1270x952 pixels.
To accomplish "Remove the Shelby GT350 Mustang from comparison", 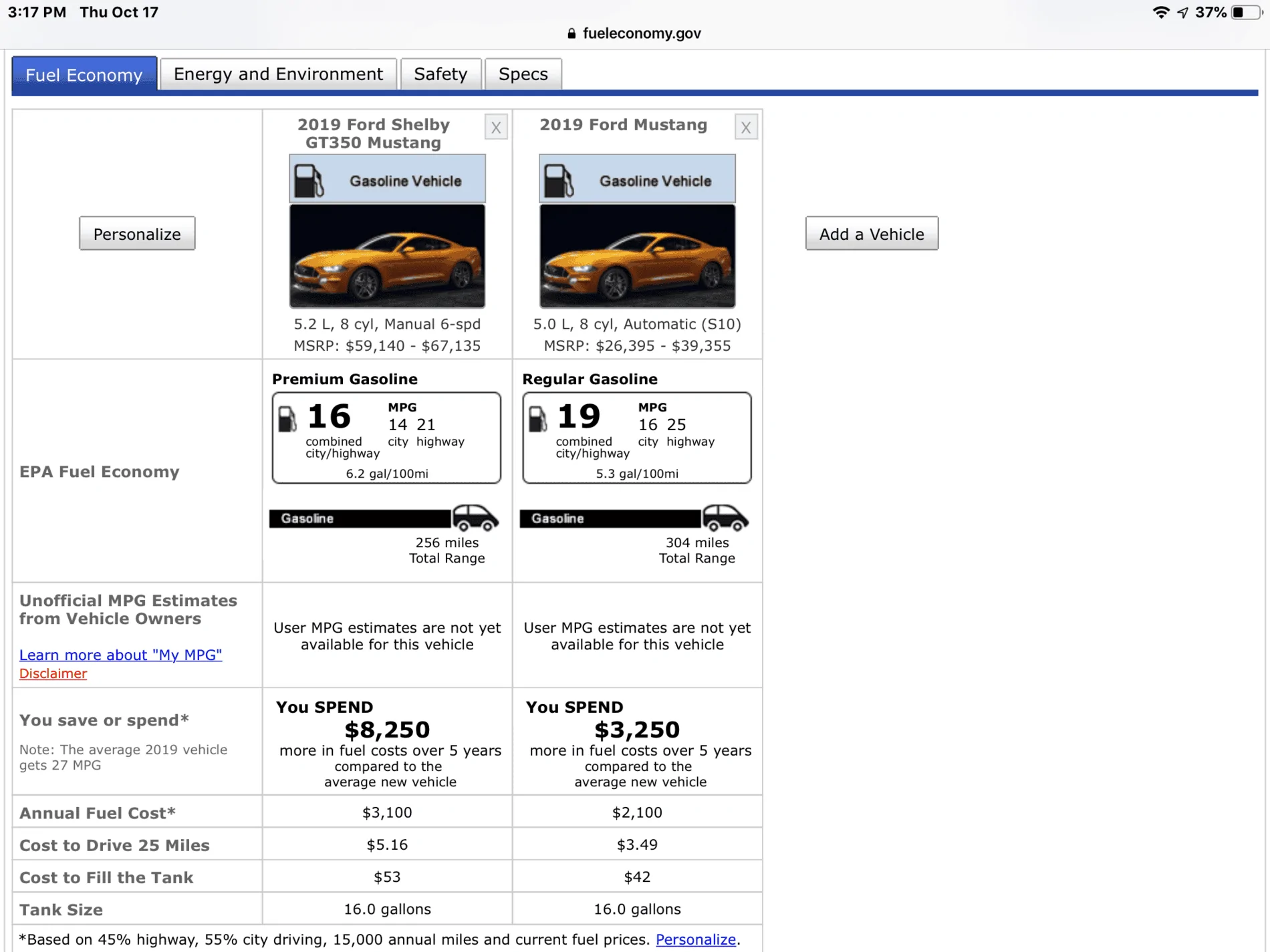I will 496,127.
